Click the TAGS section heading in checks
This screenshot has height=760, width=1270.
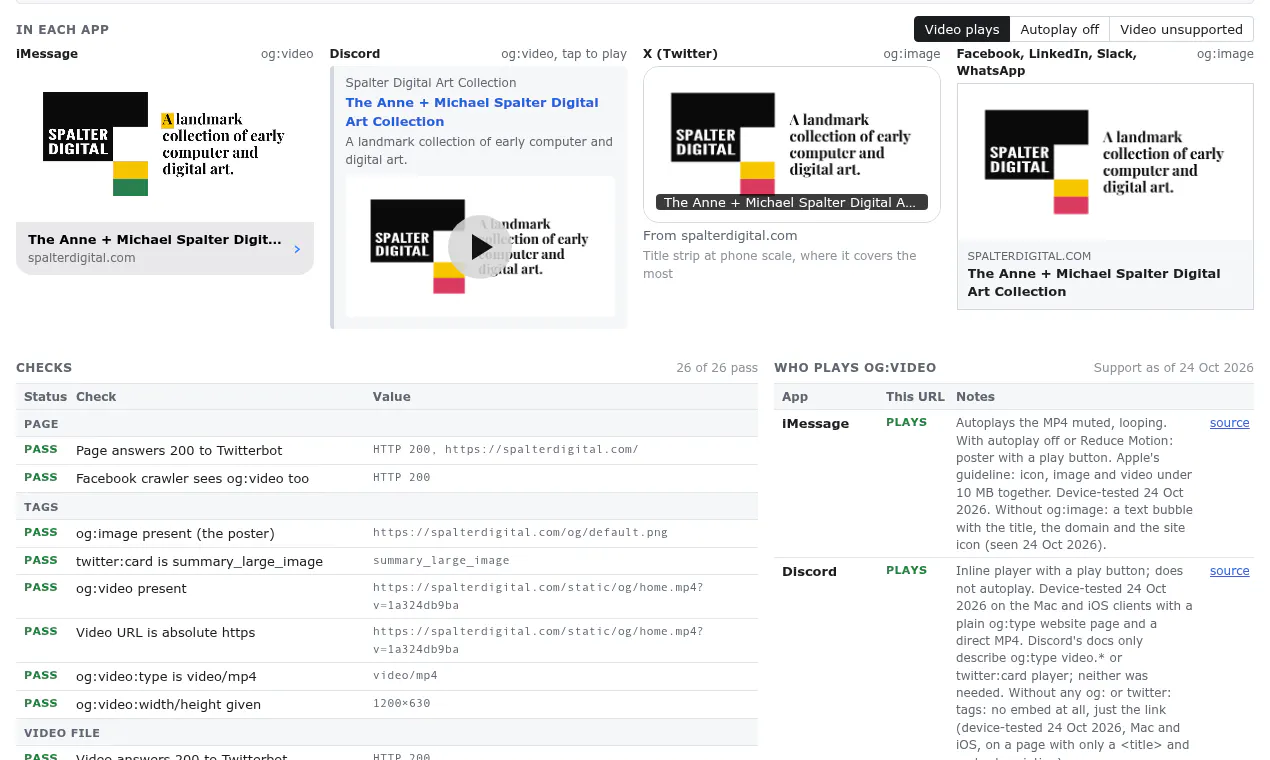click(41, 507)
